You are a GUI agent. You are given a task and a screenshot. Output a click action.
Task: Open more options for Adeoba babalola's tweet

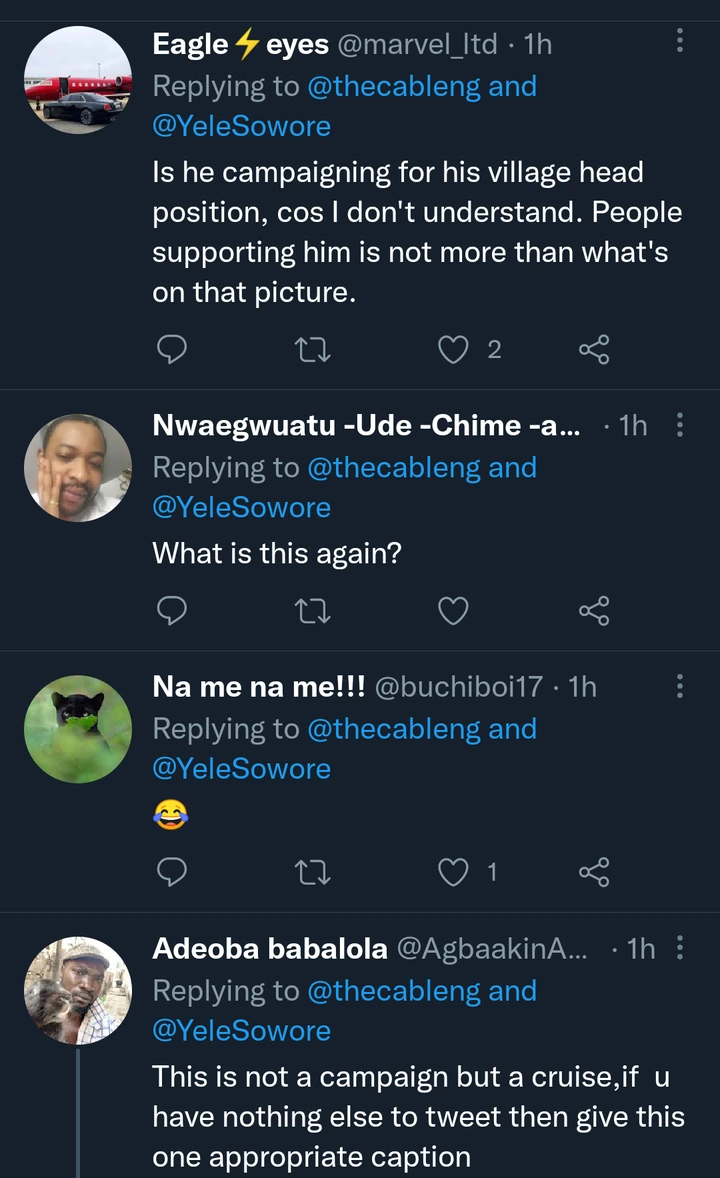[680, 947]
